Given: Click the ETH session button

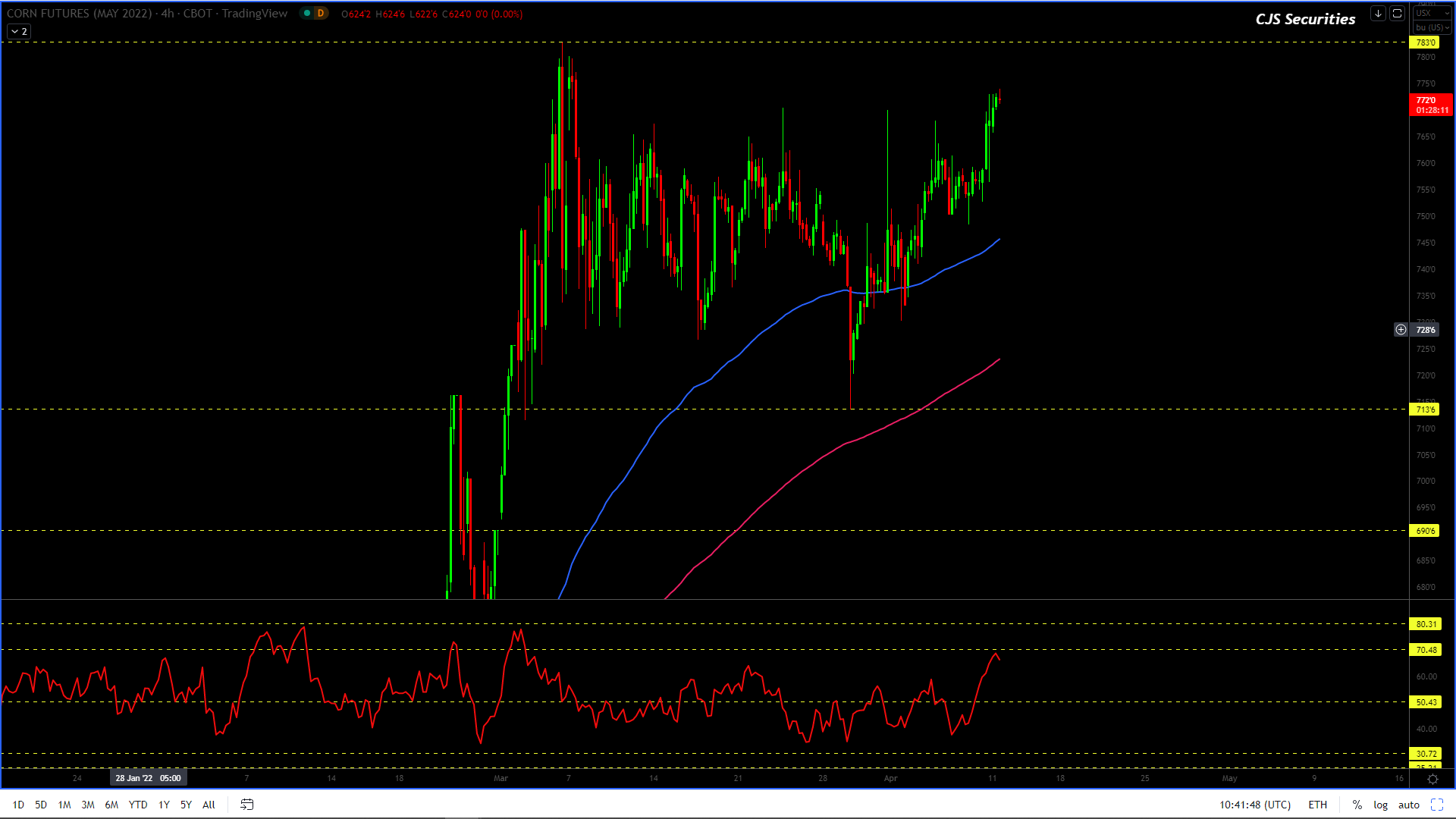Looking at the screenshot, I should point(1317,805).
